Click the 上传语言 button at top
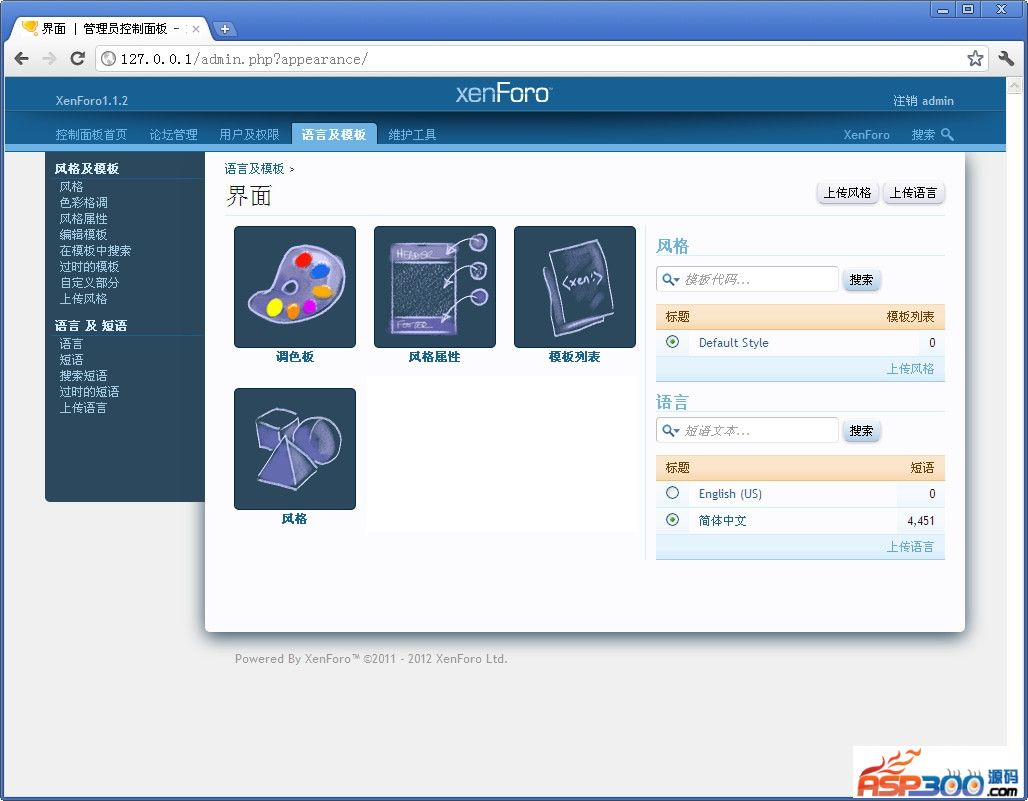This screenshot has width=1028, height=801. pos(913,193)
